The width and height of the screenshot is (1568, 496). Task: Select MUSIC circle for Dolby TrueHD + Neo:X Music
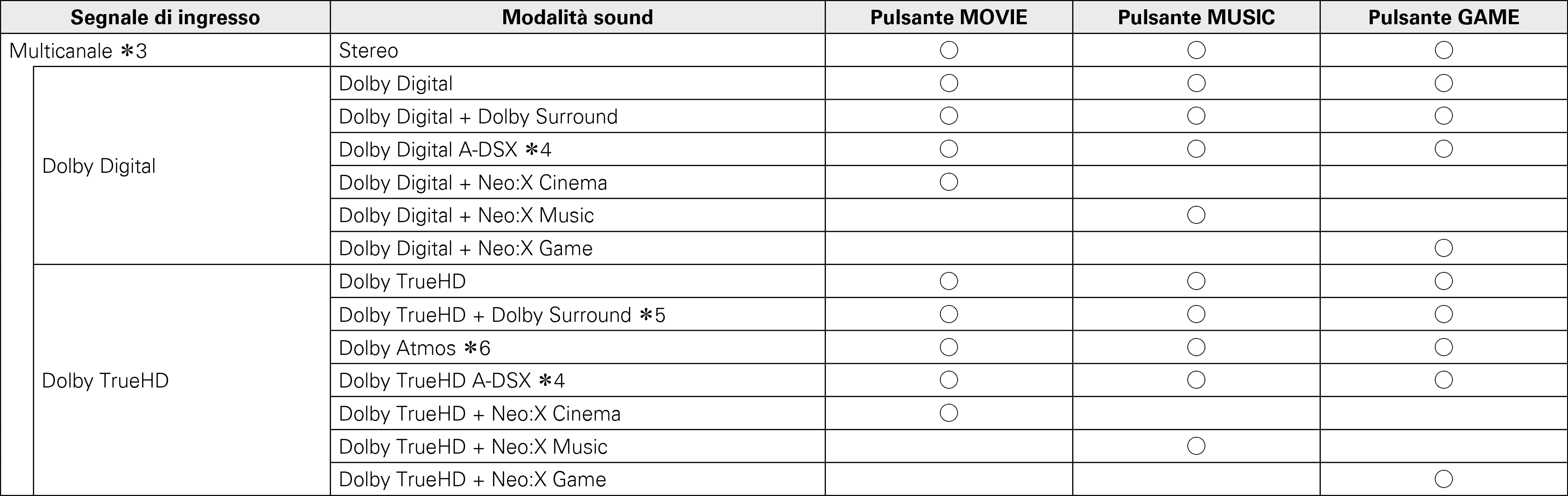pyautogui.click(x=1196, y=446)
